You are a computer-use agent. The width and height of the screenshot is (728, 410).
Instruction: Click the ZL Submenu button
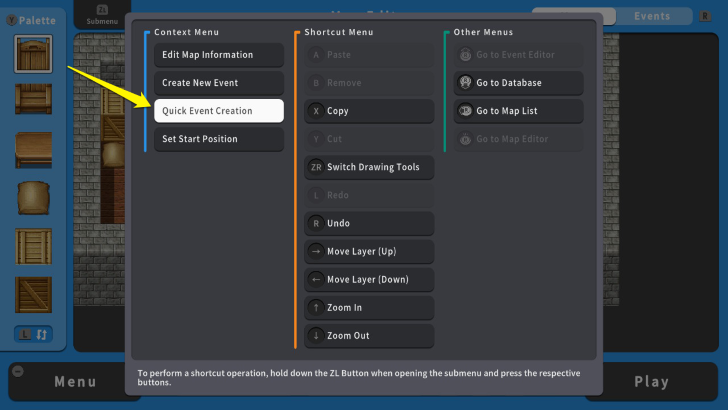[102, 14]
